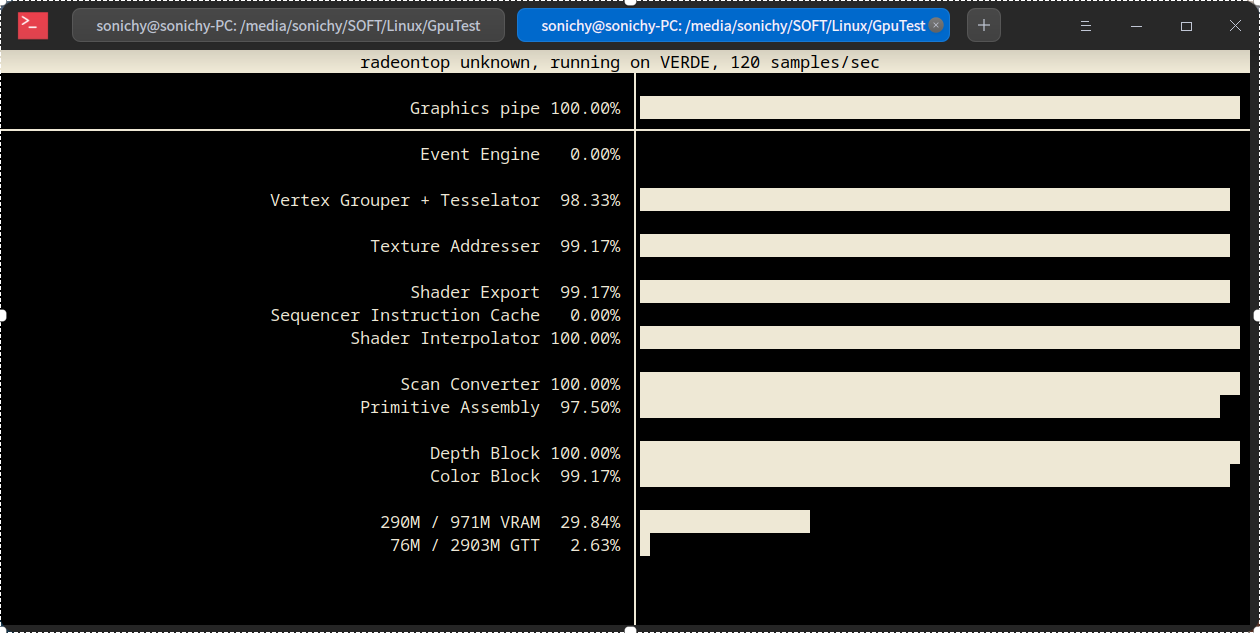The height and width of the screenshot is (633, 1260).
Task: Click the Scan Converter 100.00% label
Action: click(x=510, y=384)
